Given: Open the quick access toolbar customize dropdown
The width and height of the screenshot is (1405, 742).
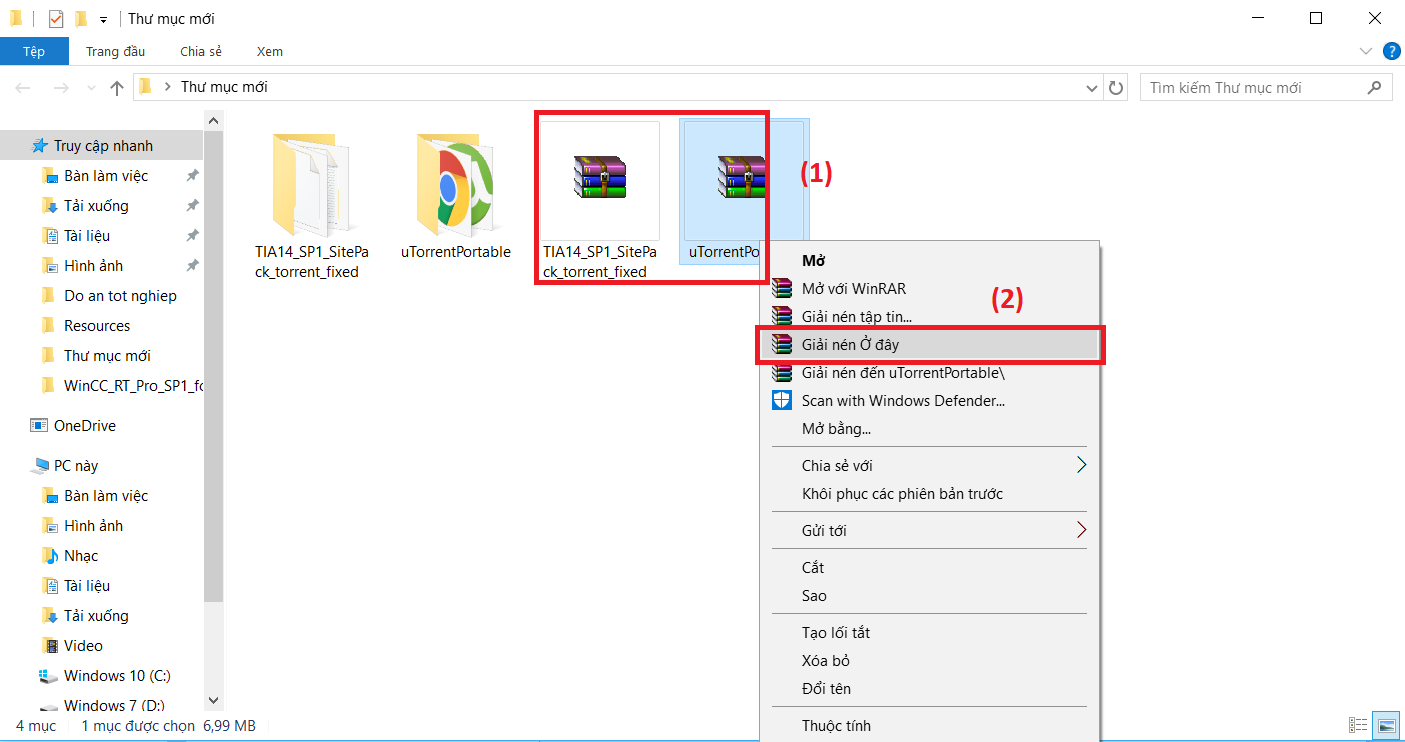Looking at the screenshot, I should (x=103, y=19).
